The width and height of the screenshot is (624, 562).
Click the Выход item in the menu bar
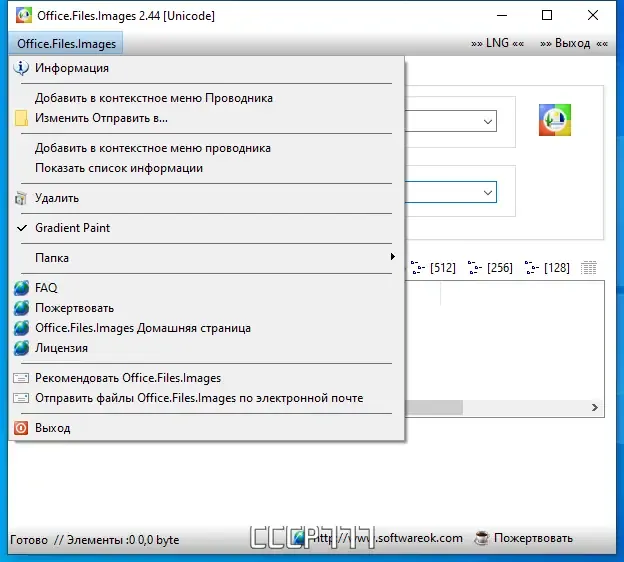pos(573,43)
